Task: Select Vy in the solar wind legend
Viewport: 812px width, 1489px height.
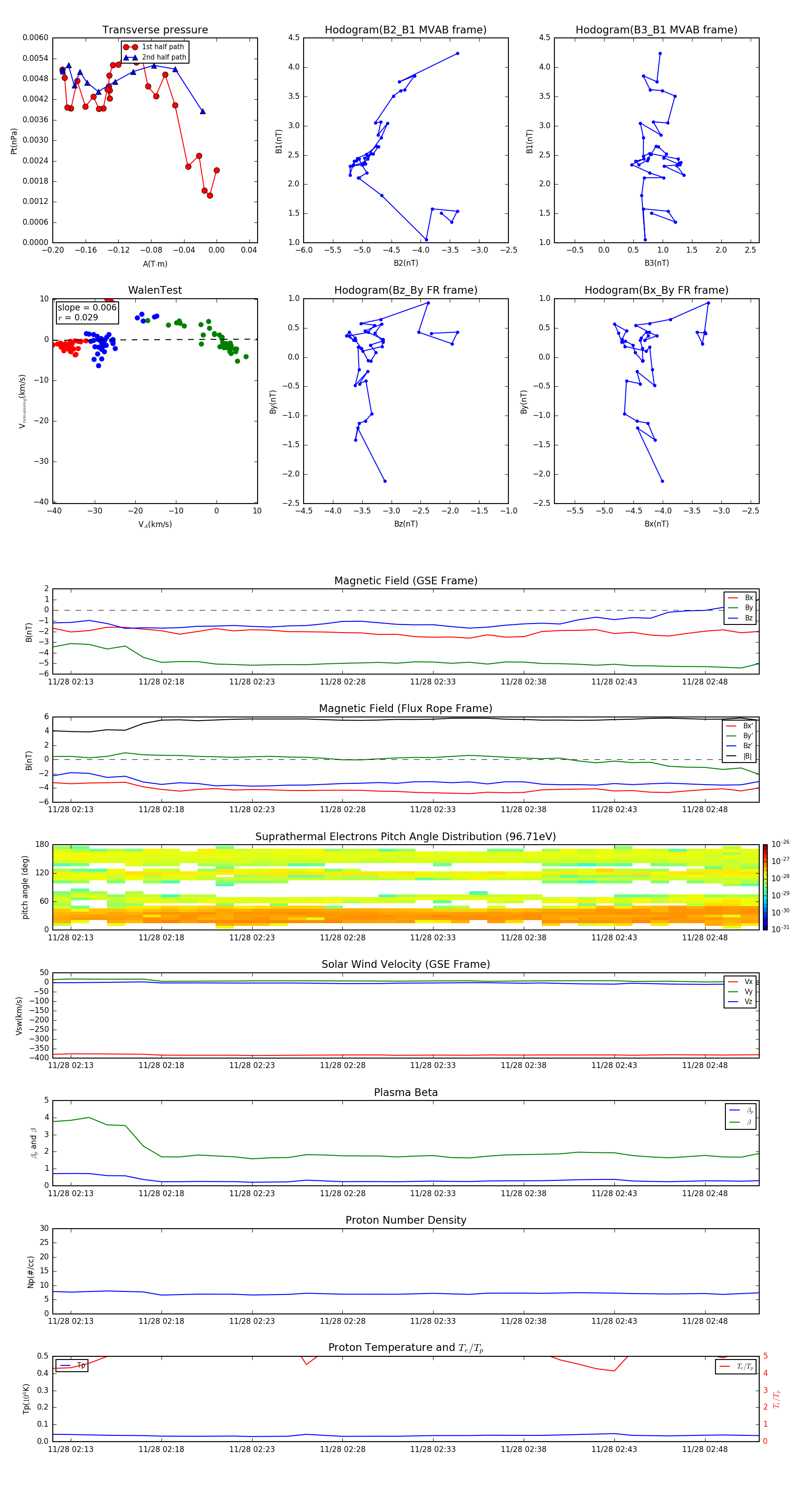Action: (x=740, y=991)
